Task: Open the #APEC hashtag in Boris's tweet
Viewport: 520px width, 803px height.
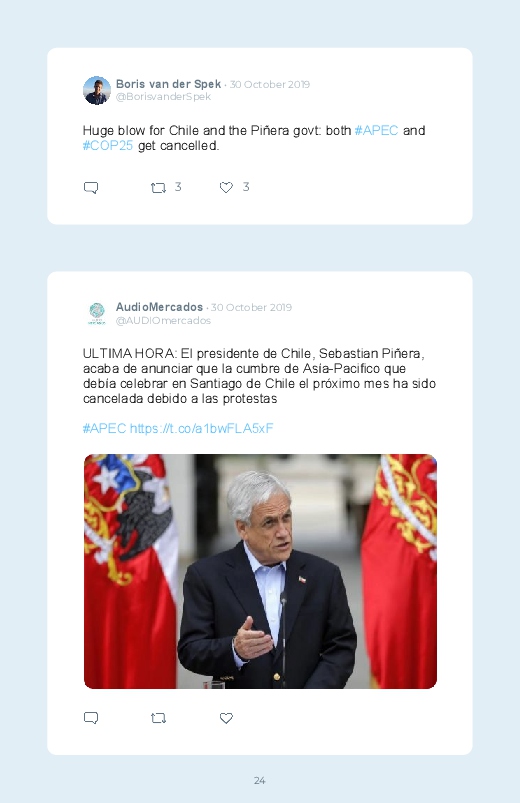Action: tap(376, 131)
